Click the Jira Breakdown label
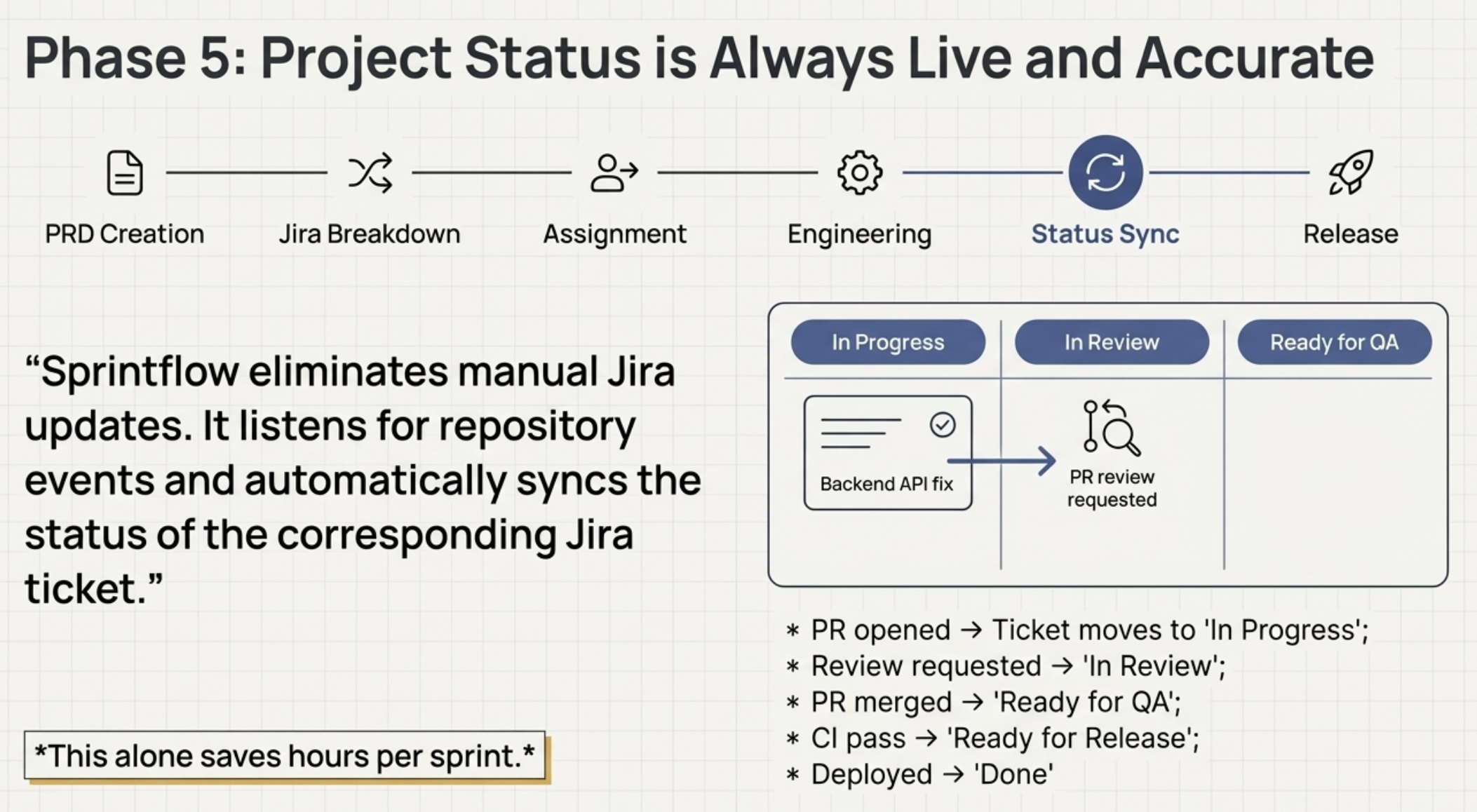This screenshot has height=812, width=1477. tap(370, 234)
